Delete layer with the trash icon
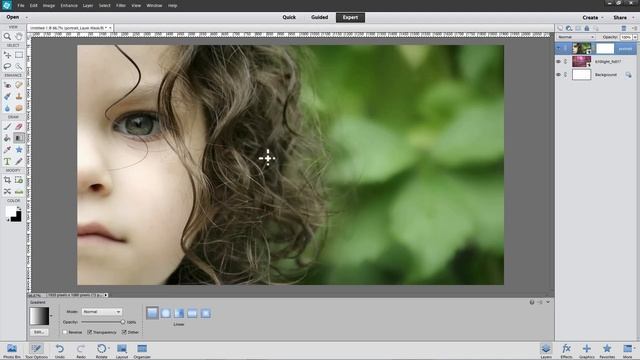Viewport: 640px width, 360px height. tap(624, 28)
